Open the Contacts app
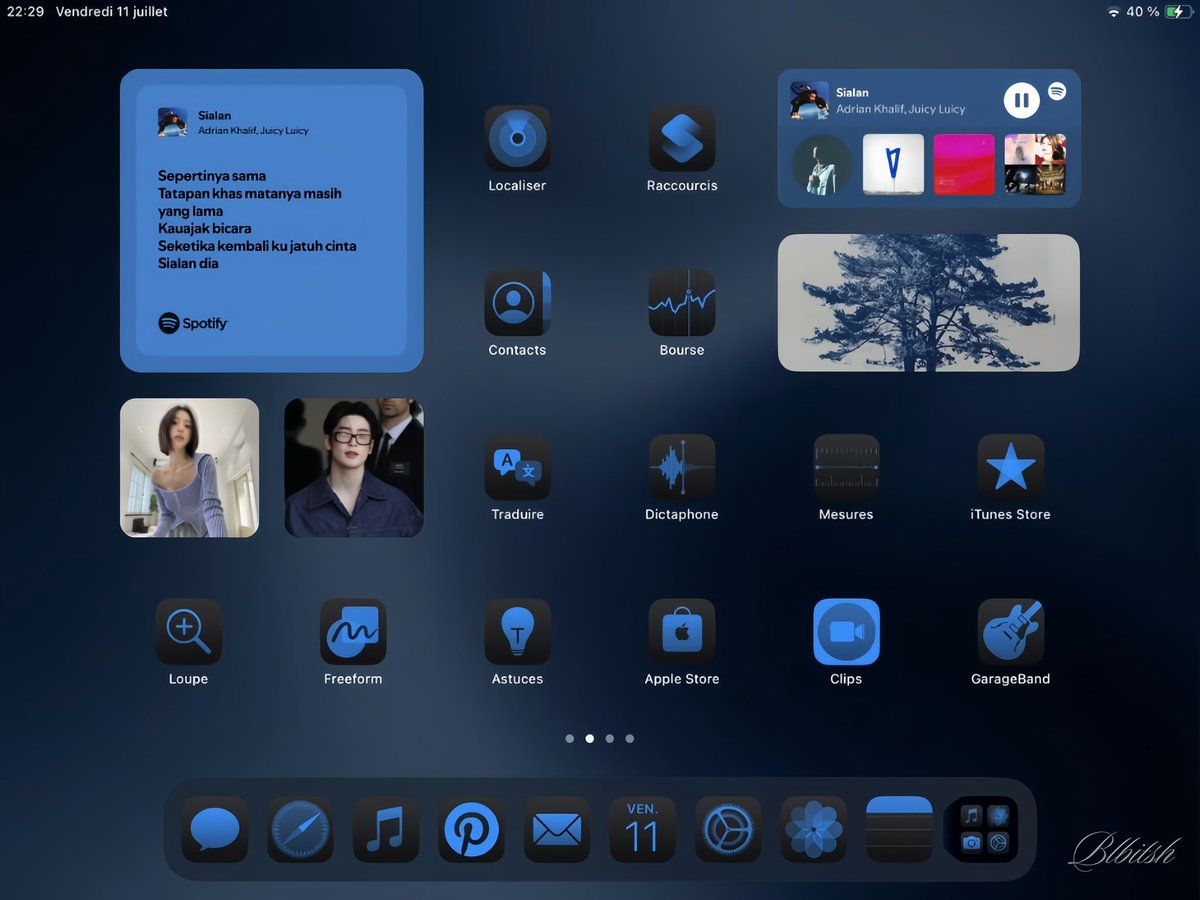Screen dimensions: 1200x900 517,303
